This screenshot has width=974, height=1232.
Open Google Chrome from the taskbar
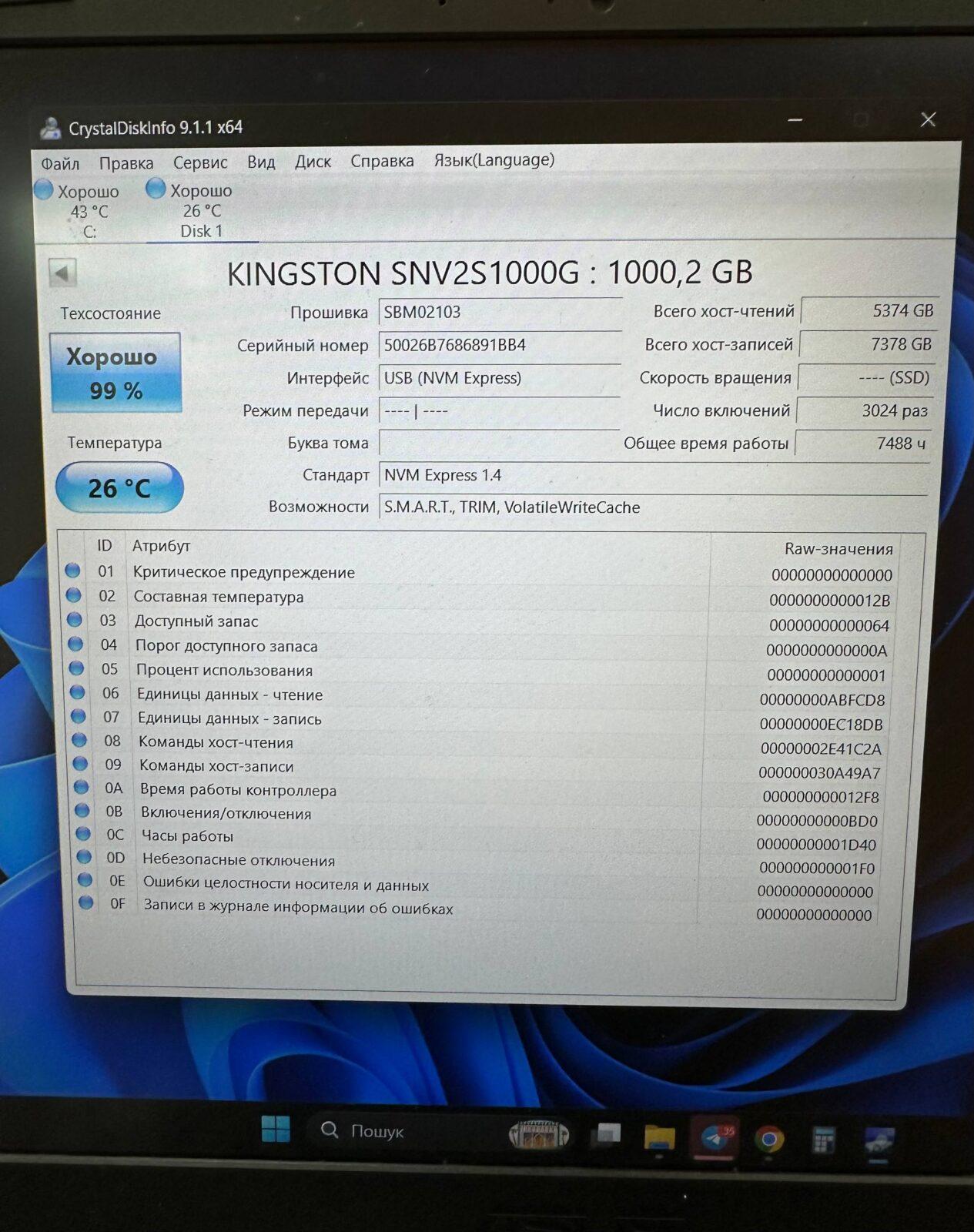tap(768, 1139)
